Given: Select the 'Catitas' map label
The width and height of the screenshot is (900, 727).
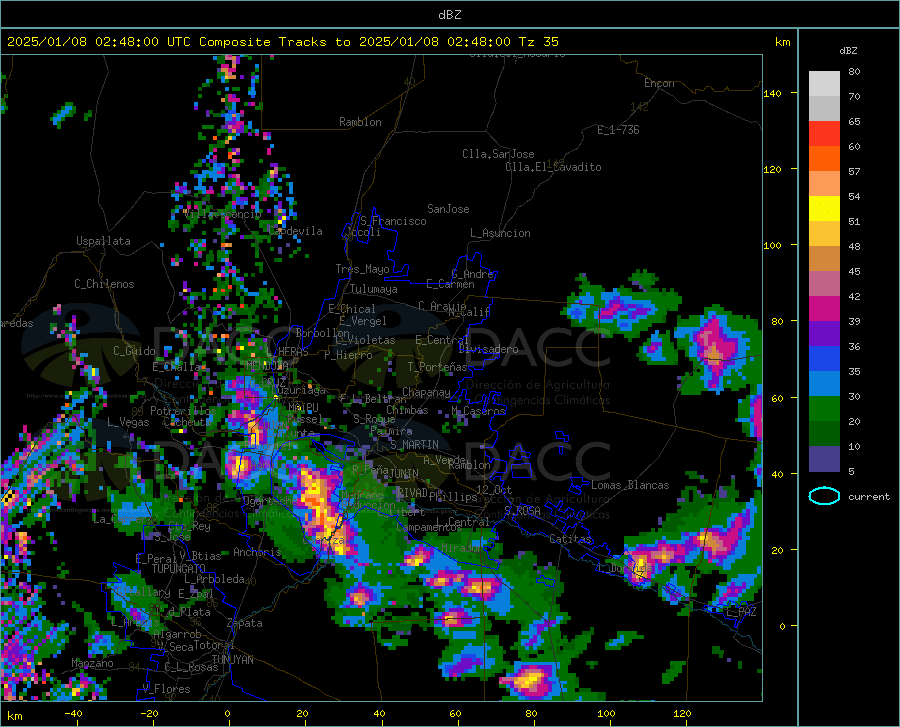Looking at the screenshot, I should click(570, 539).
